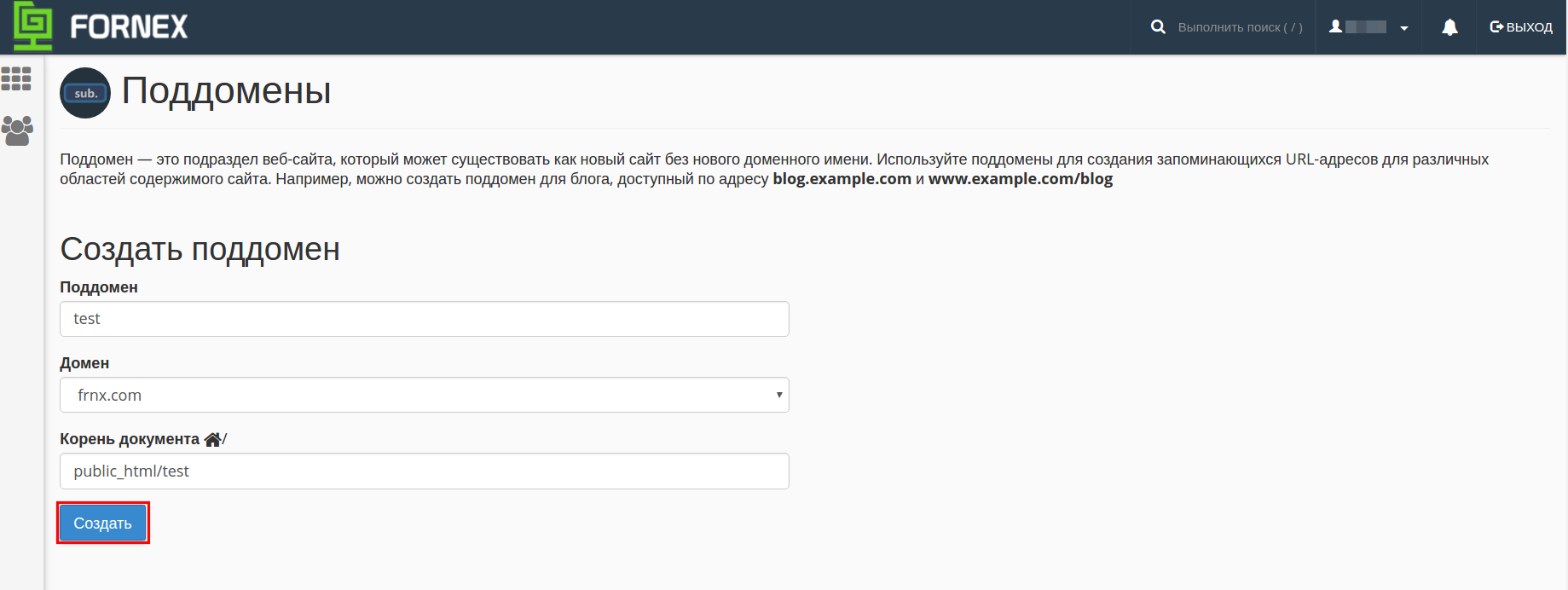Open user manager people icon in sidebar
This screenshot has height=590, width=1568.
pyautogui.click(x=17, y=130)
